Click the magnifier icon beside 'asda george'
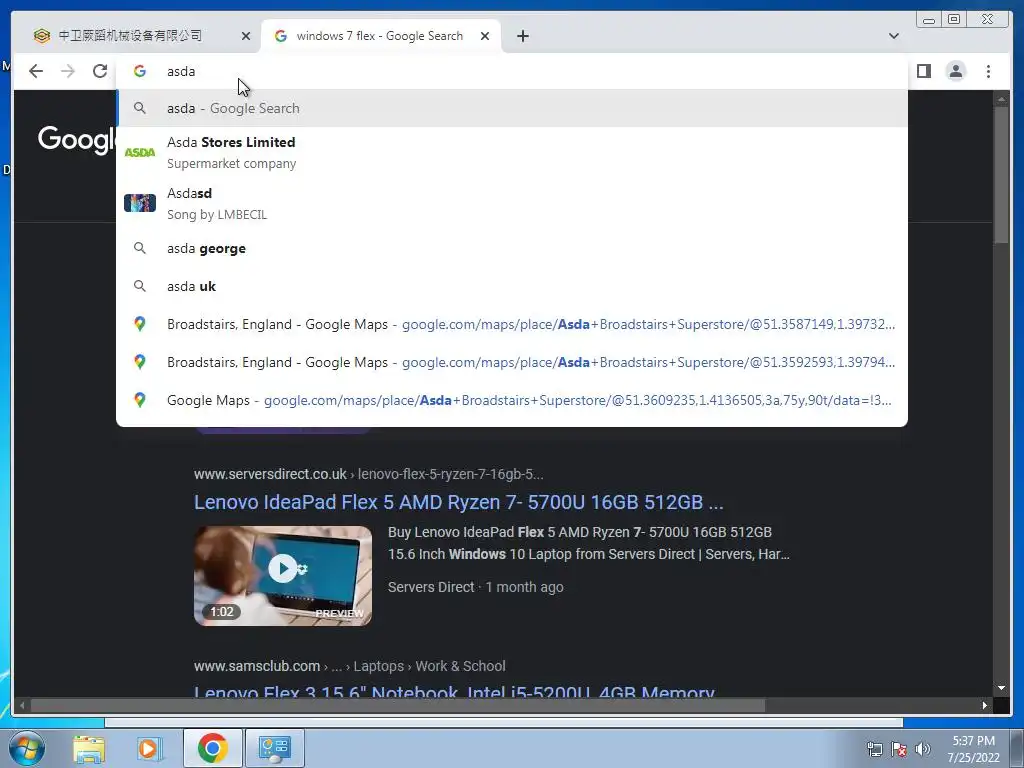The width and height of the screenshot is (1024, 768). (140, 248)
